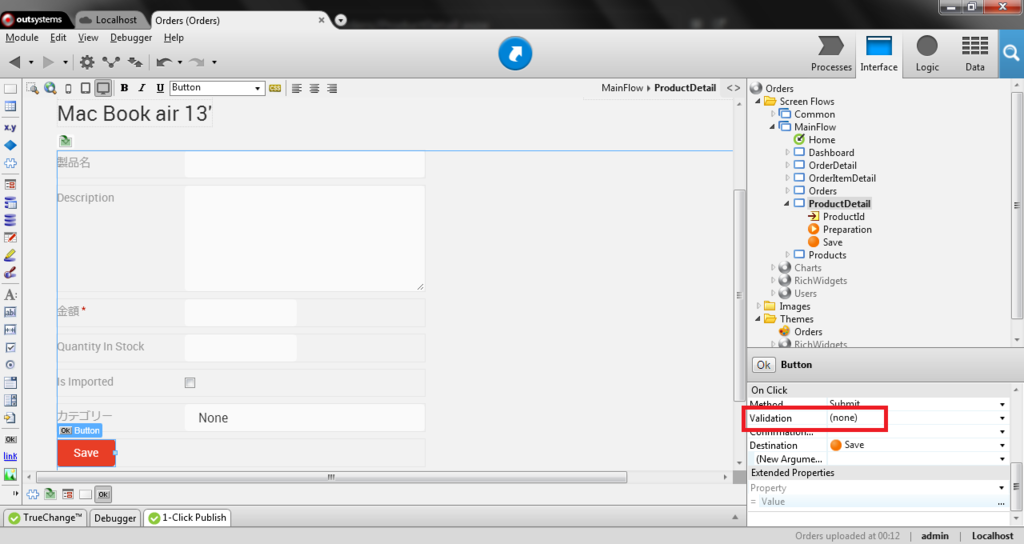Select the Table widget in the toolbox

[10, 106]
